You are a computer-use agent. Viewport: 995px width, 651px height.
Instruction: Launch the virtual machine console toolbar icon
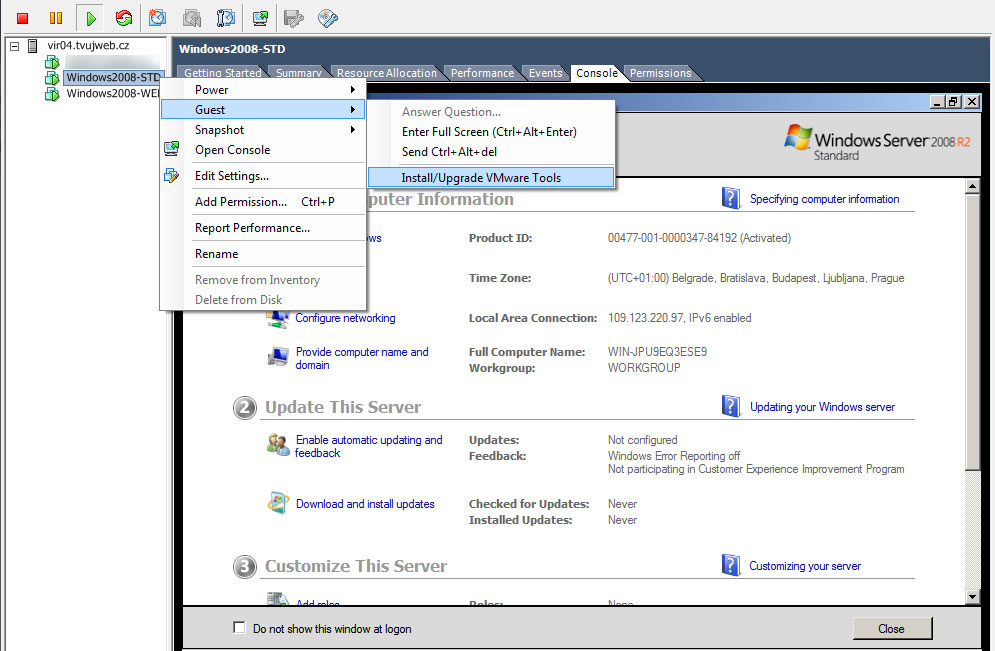260,18
